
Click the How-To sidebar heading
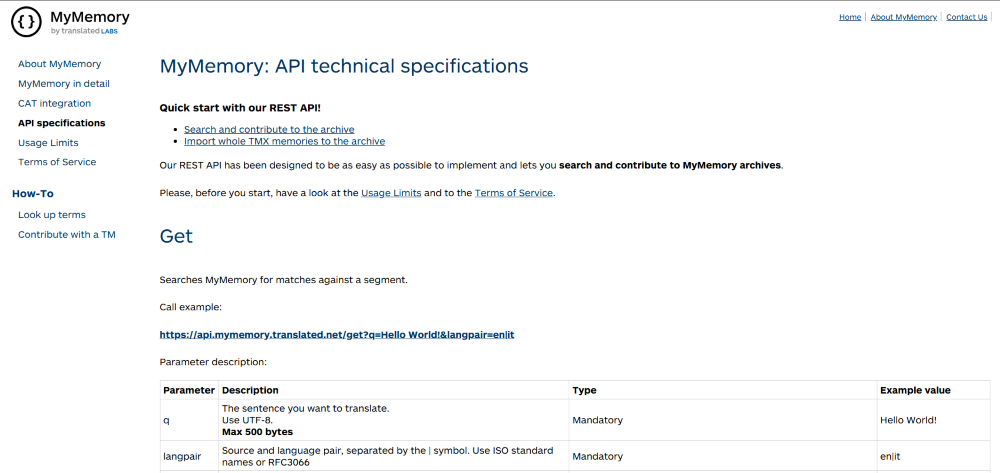click(x=33, y=194)
